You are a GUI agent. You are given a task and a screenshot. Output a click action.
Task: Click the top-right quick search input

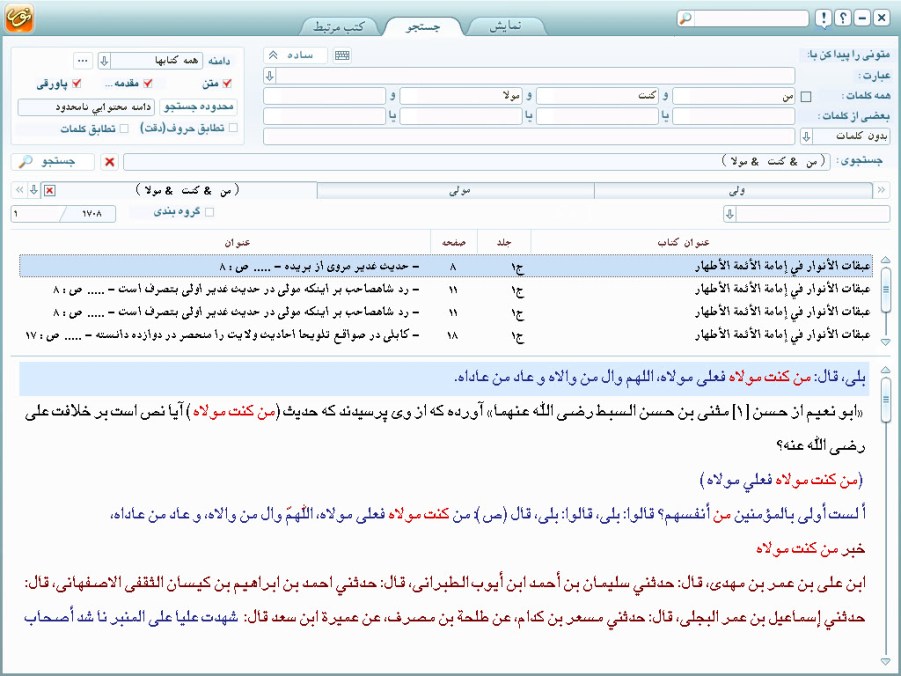pyautogui.click(x=750, y=18)
